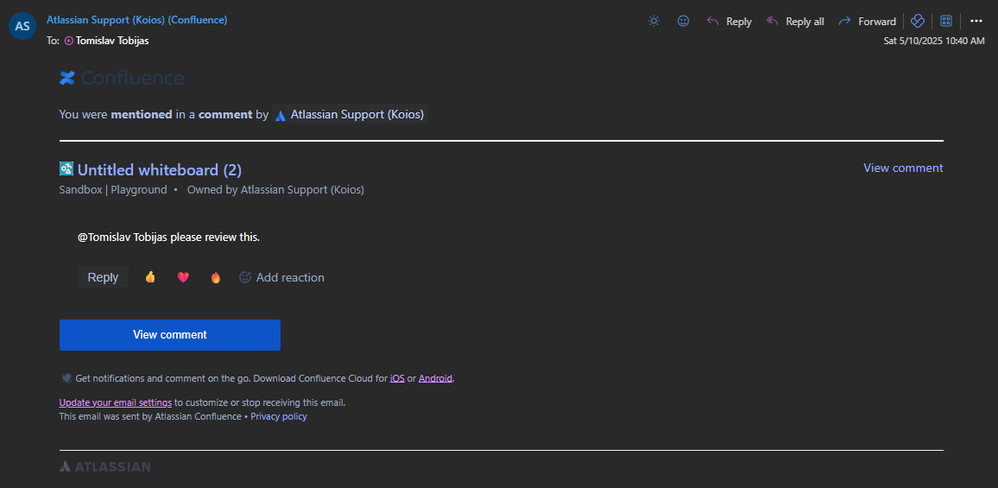Click the sender name Atlassian Support (Koios) (Confluence)
Viewport: 998px width, 488px height.
click(137, 20)
